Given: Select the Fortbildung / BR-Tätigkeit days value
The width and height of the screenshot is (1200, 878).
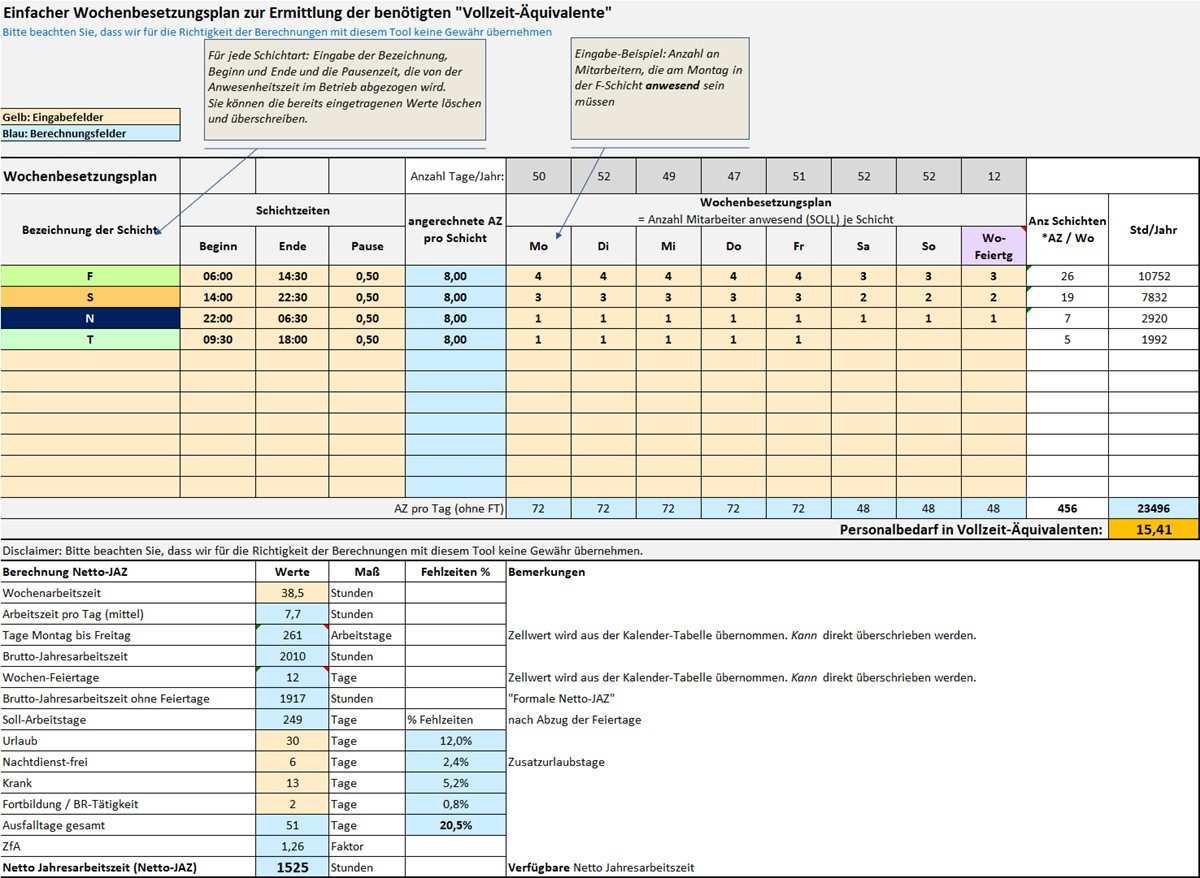Looking at the screenshot, I should tap(291, 804).
